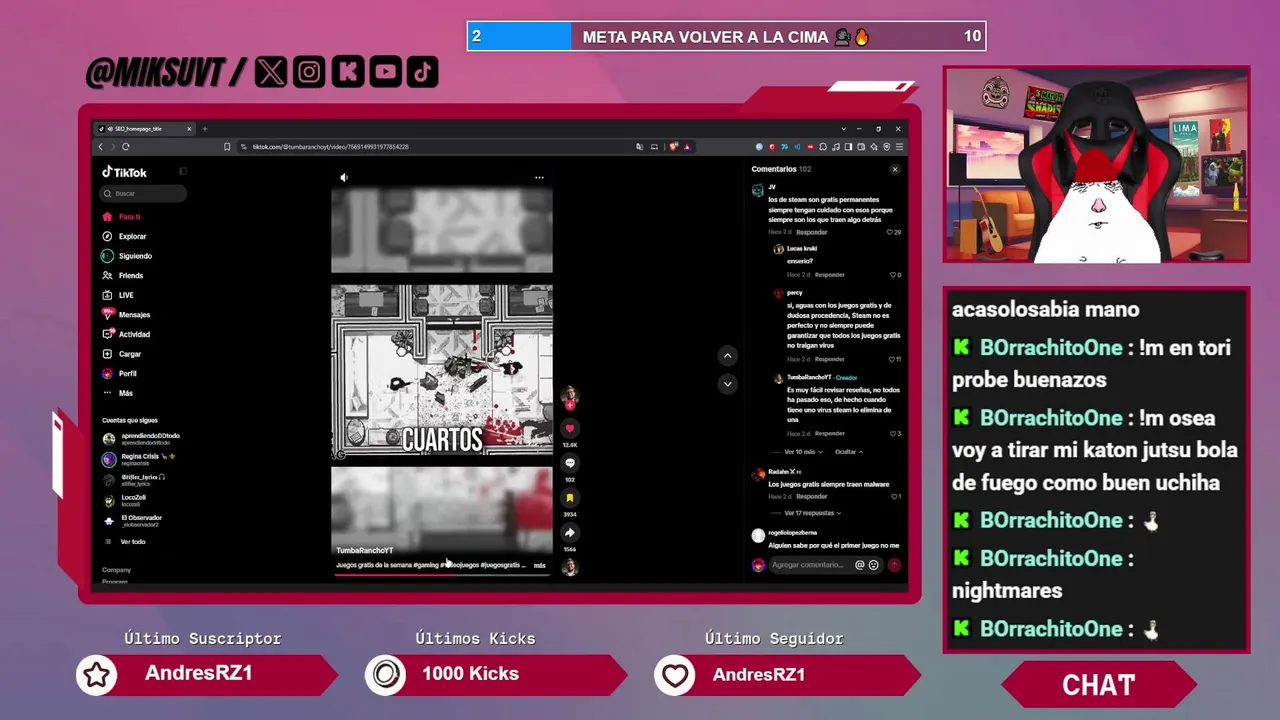Like TumbaRanchoYT's creator reply
This screenshot has width=1280, height=720.
tap(895, 434)
